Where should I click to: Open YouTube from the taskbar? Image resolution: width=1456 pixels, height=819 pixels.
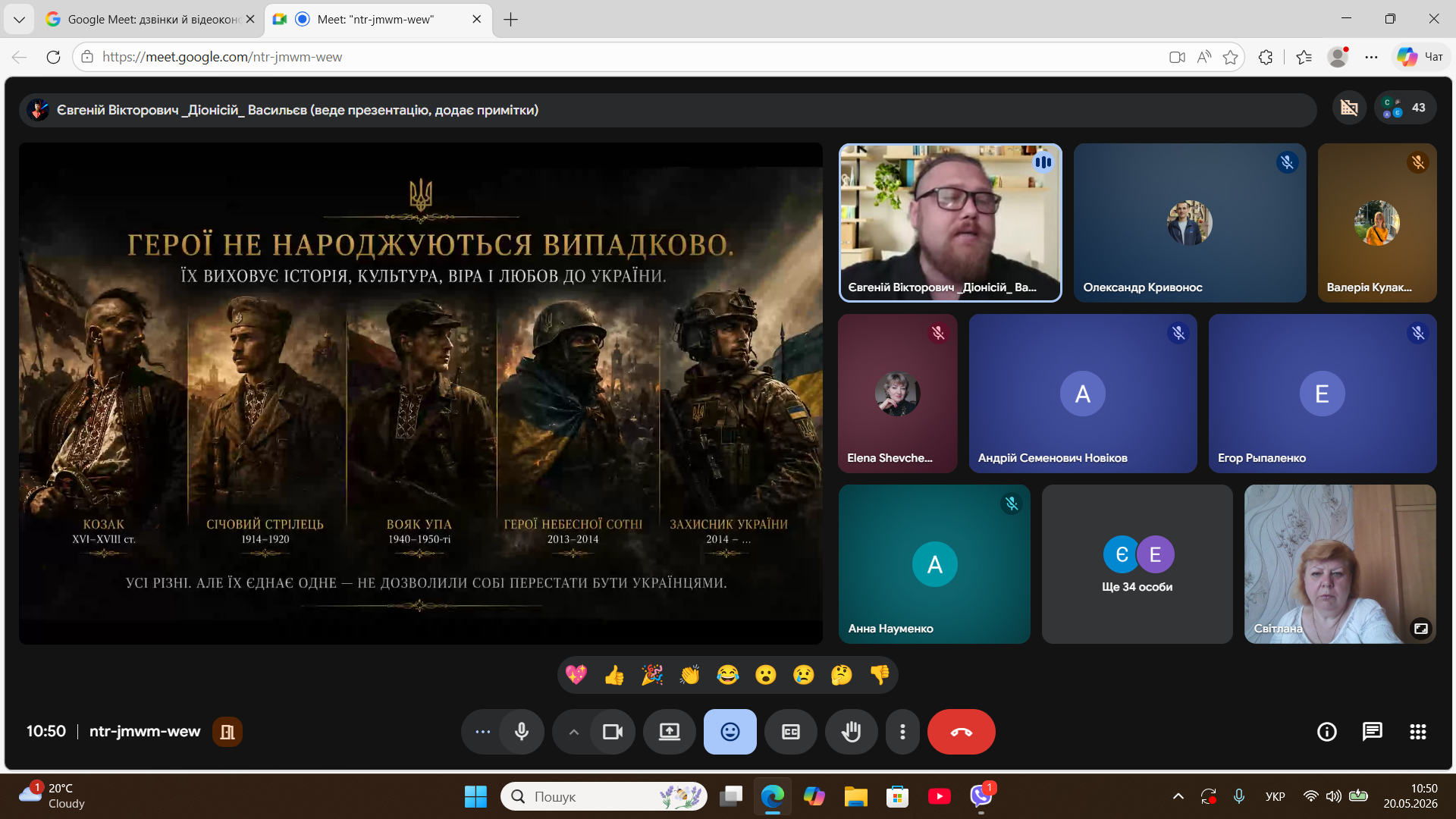pos(940,796)
